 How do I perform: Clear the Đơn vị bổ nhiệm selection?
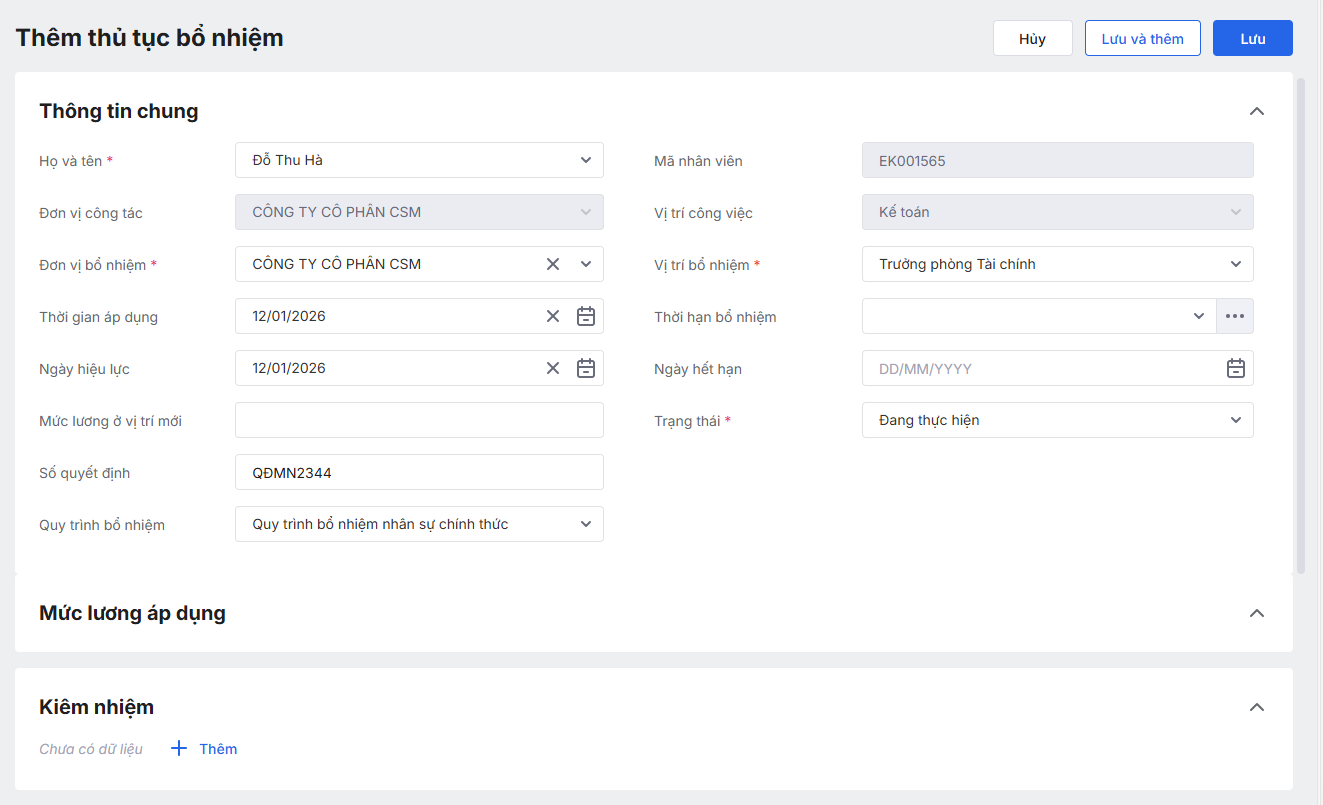pos(553,264)
